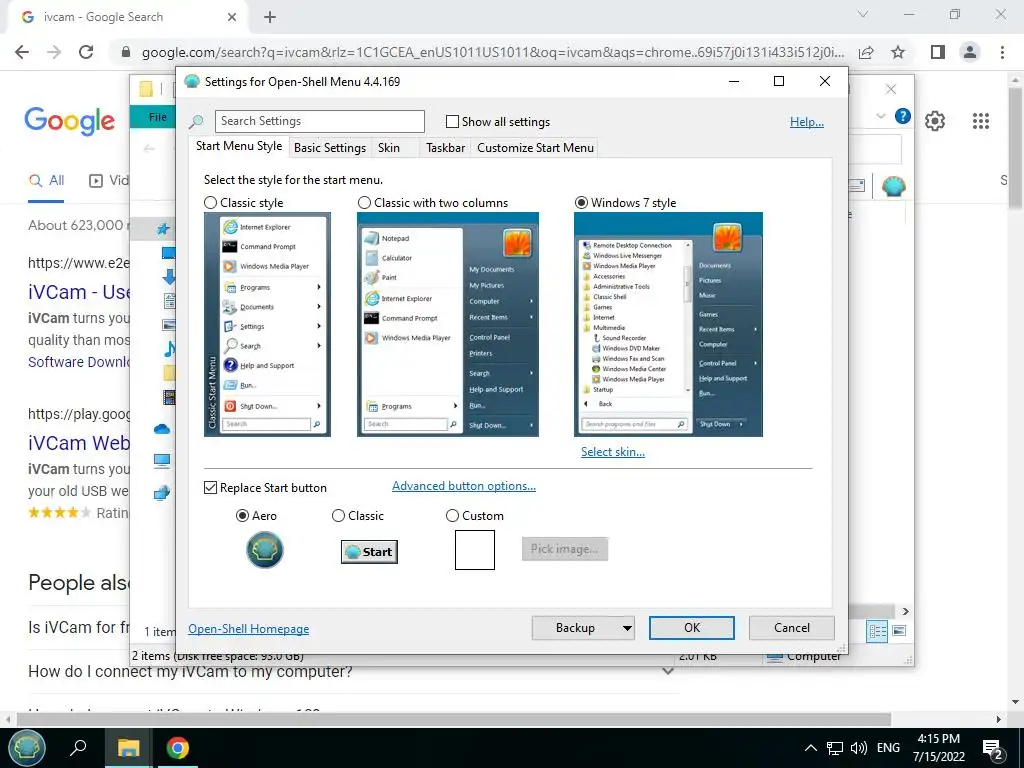Reload the Google search page
Image resolution: width=1024 pixels, height=768 pixels.
(x=86, y=52)
